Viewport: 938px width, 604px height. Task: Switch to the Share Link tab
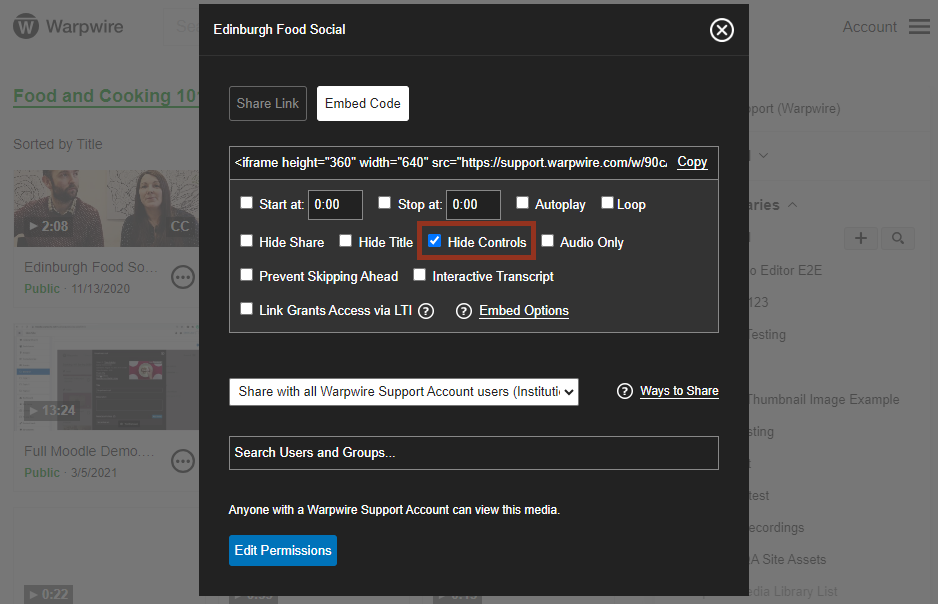[267, 103]
